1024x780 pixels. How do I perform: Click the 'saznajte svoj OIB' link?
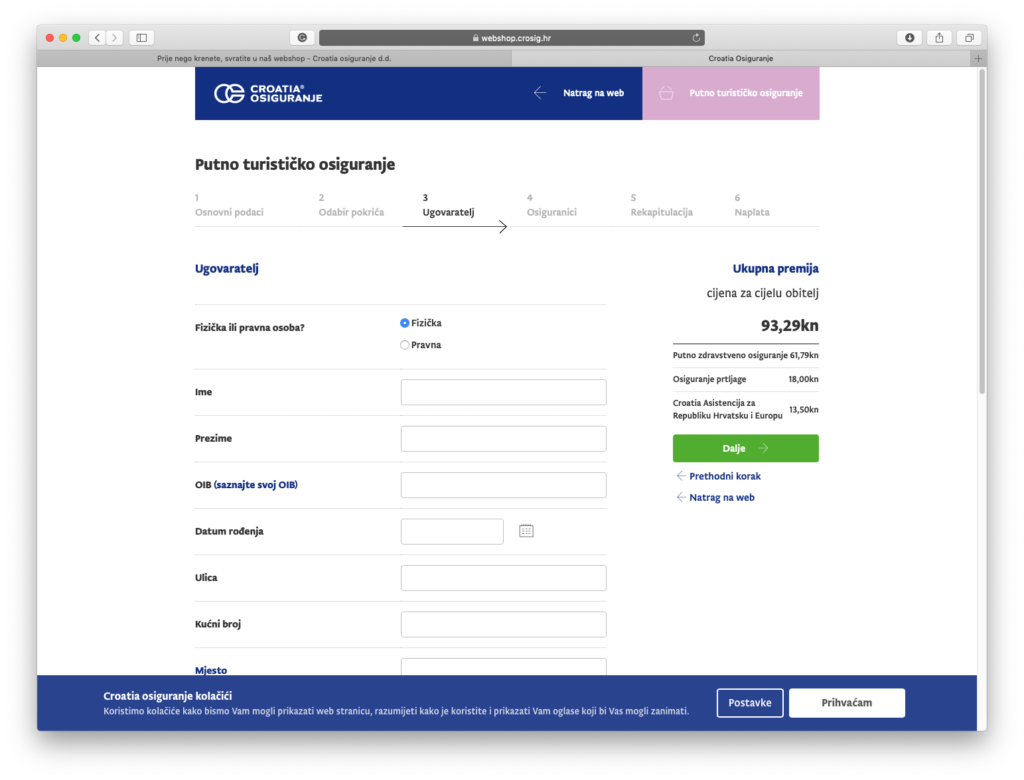pyautogui.click(x=256, y=485)
